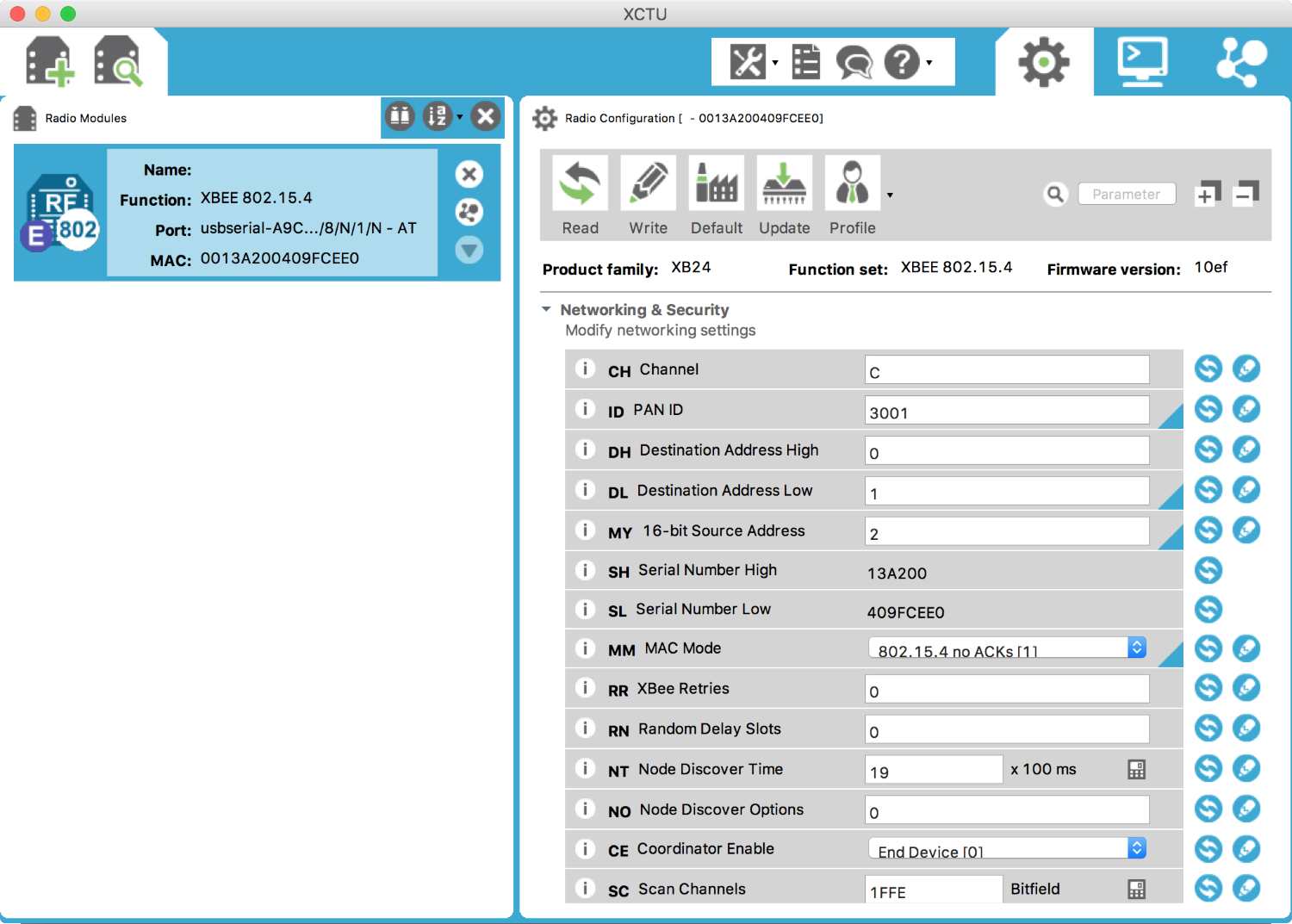Sort the radio modules list icon
Viewport: 1292px width, 924px height.
(x=437, y=116)
